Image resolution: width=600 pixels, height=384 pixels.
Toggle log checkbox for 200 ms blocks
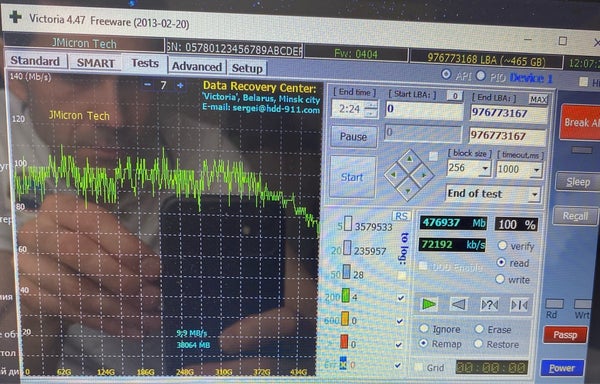click(401, 298)
